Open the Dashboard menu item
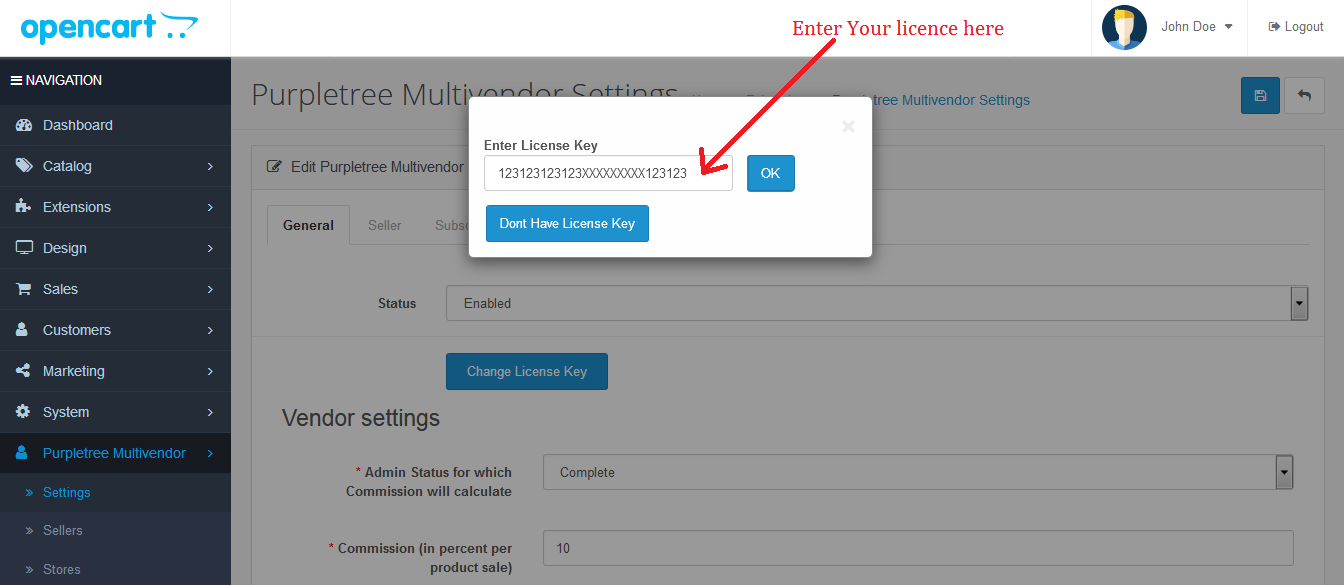The image size is (1344, 585). click(x=115, y=125)
